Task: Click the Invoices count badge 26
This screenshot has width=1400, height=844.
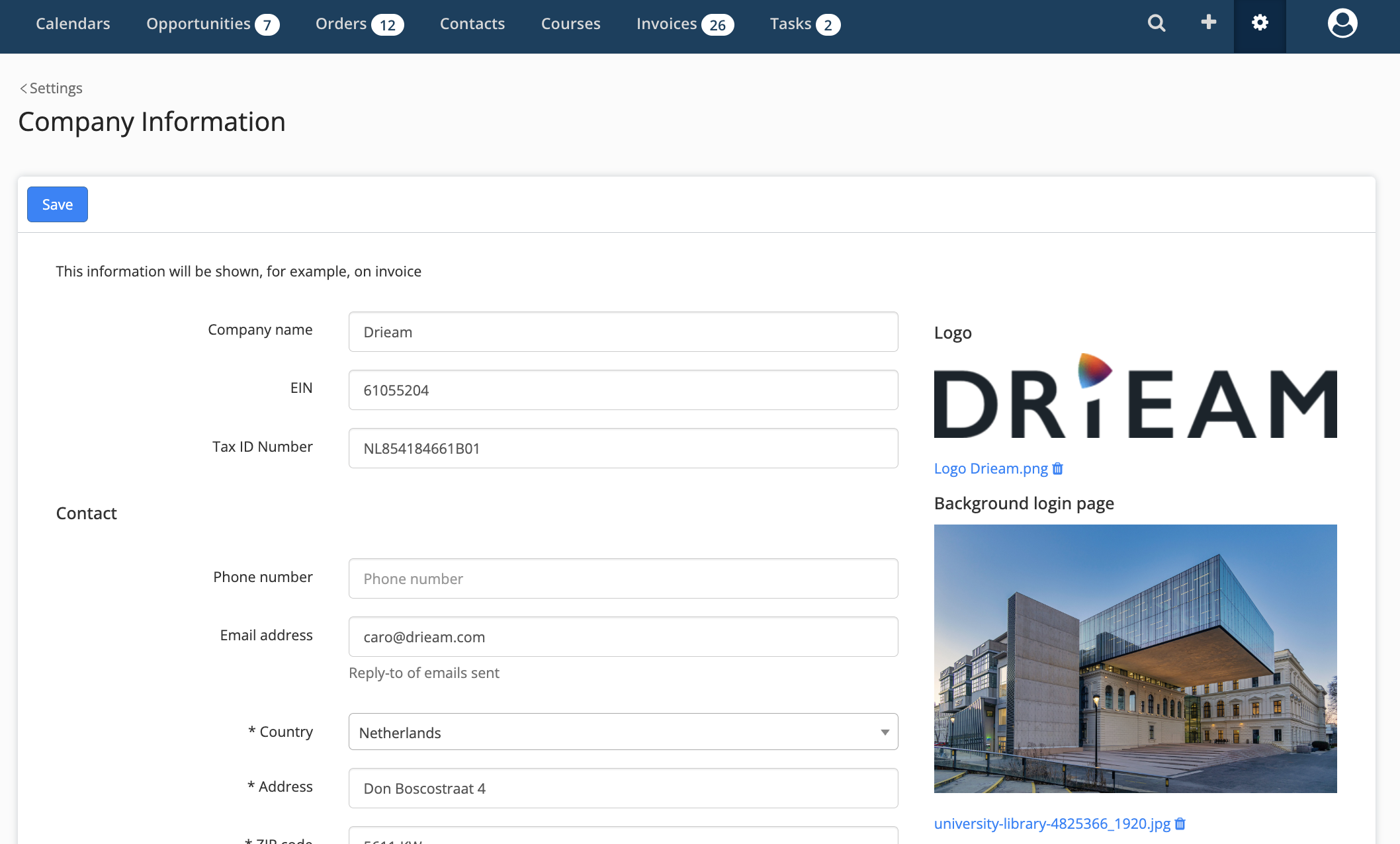Action: (718, 25)
